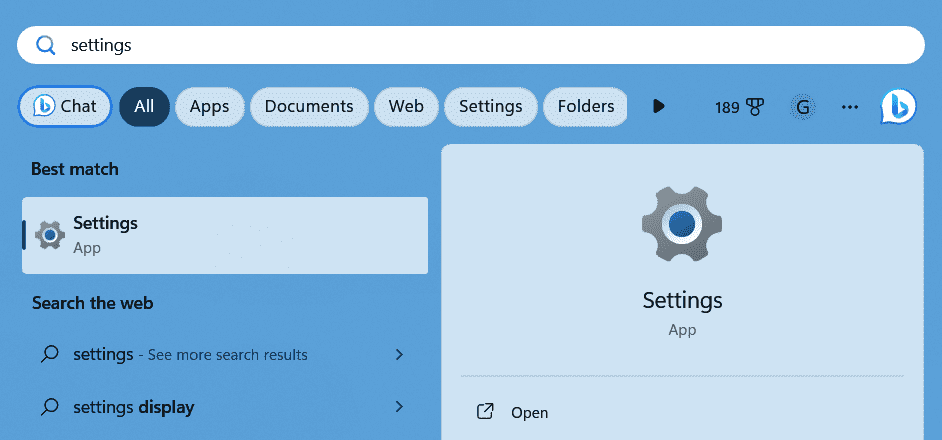The width and height of the screenshot is (942, 440).
Task: Click the three-dot more options icon
Action: click(850, 107)
